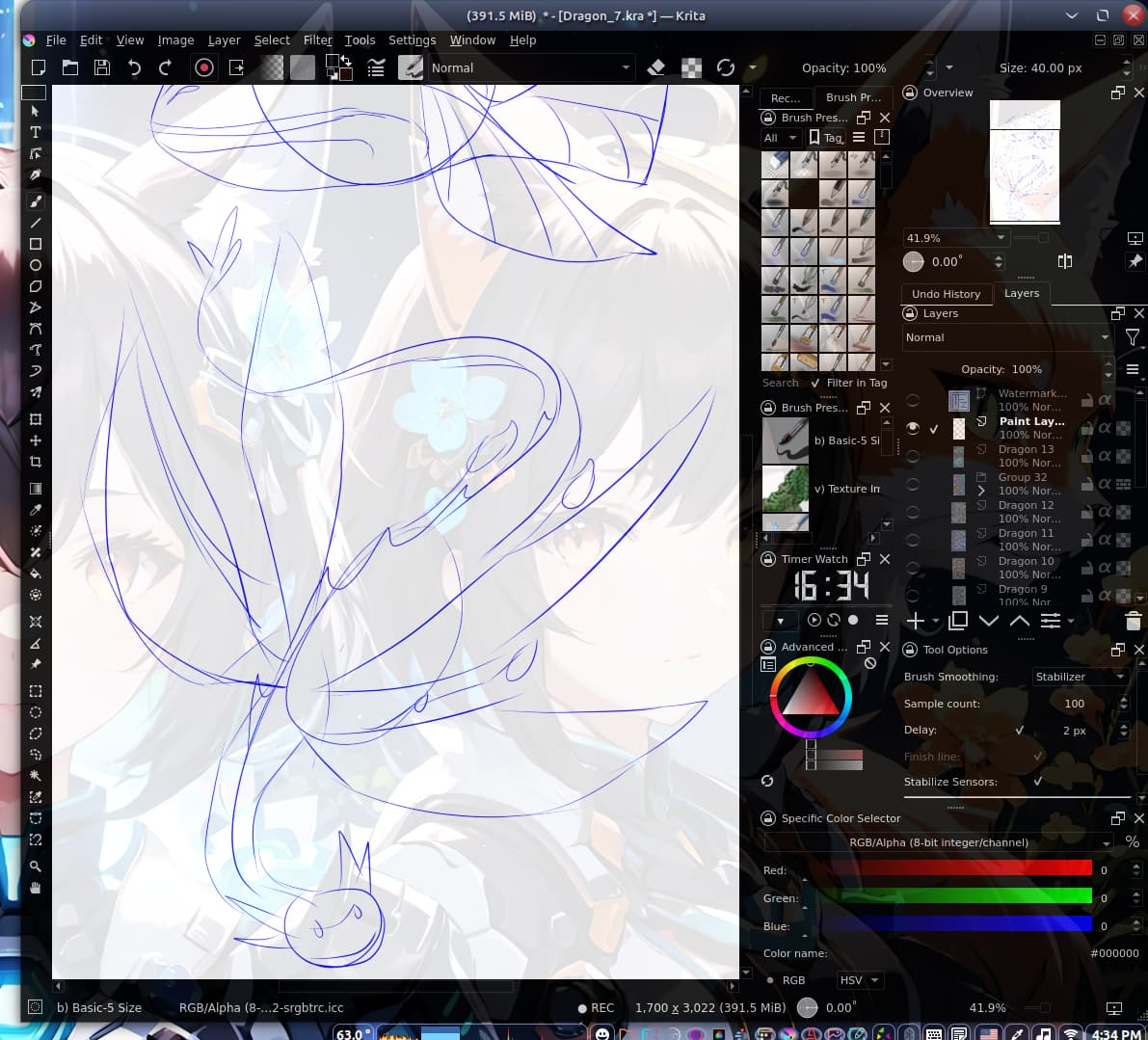Undo the last action
The image size is (1148, 1040).
[134, 68]
